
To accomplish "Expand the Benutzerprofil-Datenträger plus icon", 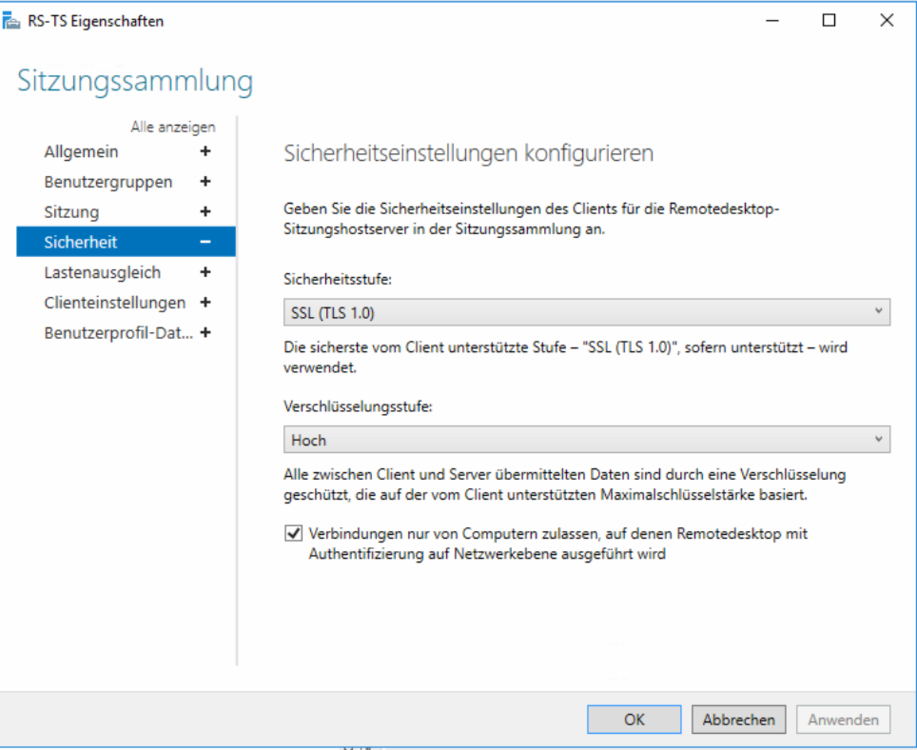I will [206, 333].
